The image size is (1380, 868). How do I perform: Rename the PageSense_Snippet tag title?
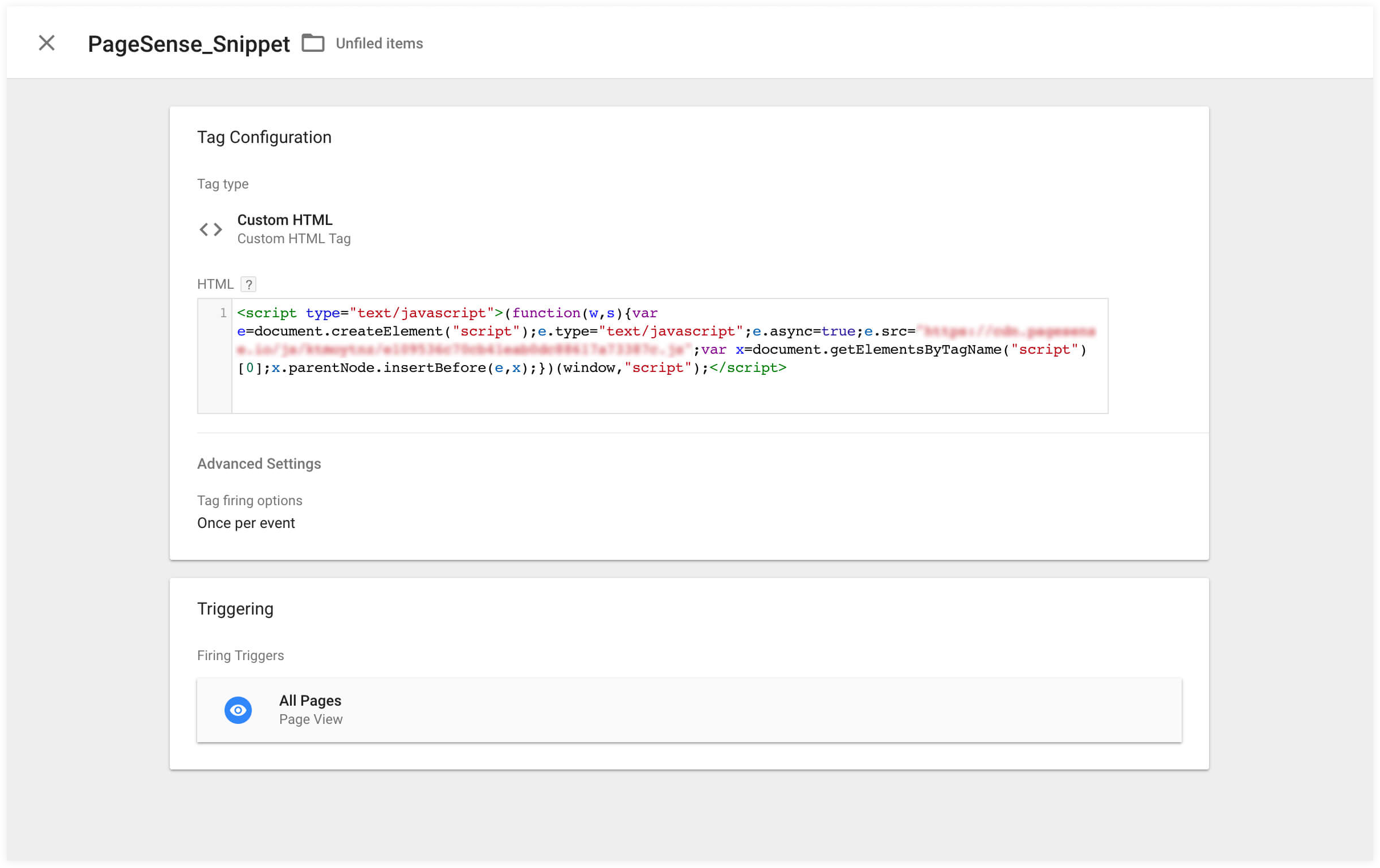pos(189,44)
